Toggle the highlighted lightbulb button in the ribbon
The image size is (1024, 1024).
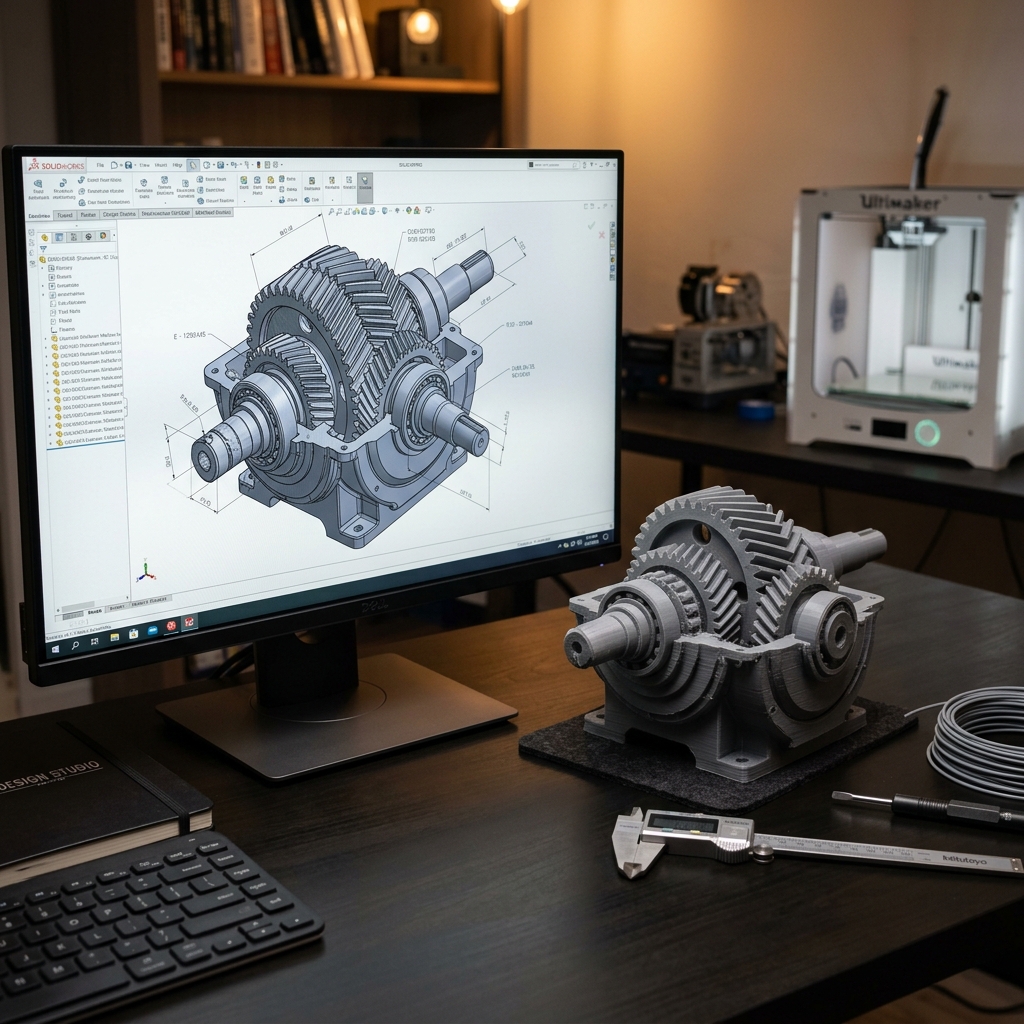(365, 187)
